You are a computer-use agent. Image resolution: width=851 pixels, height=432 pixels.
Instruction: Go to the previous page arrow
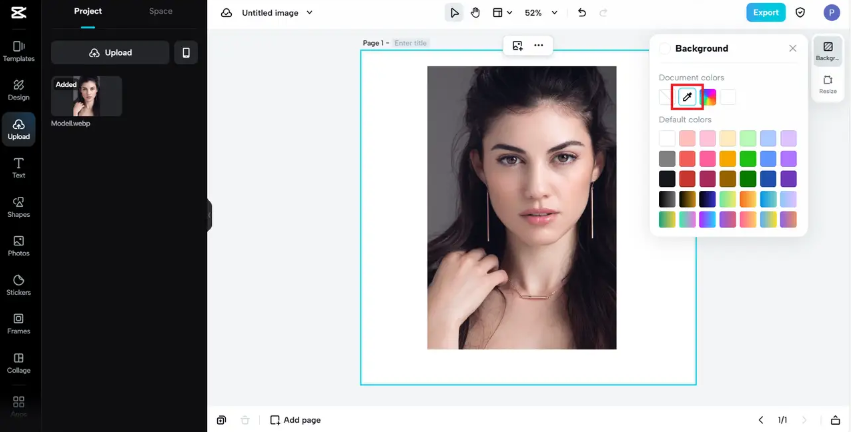pyautogui.click(x=761, y=420)
